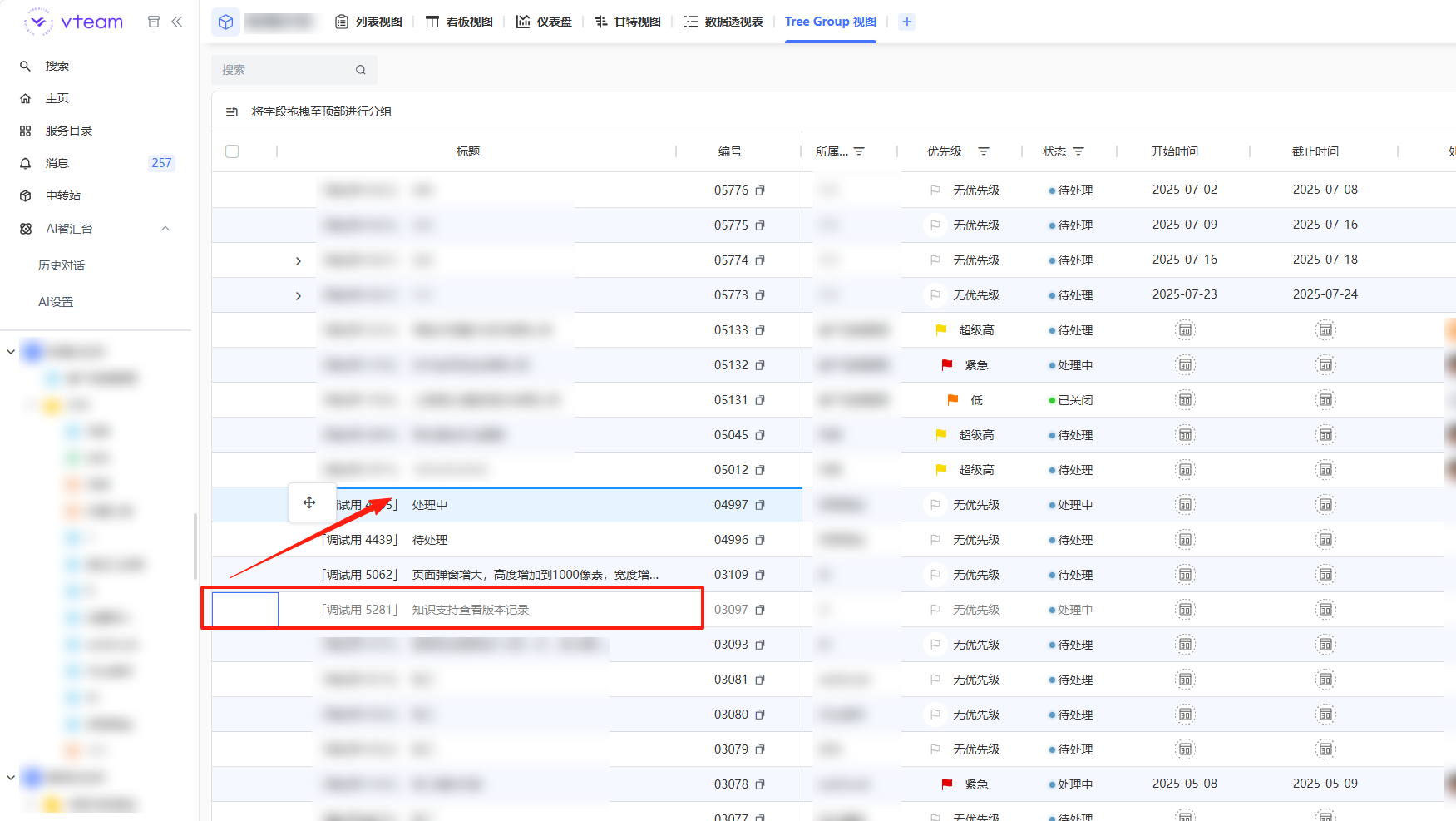Click the sidebar vertical scrollbar
This screenshot has width=1456, height=821.
pos(195,547)
